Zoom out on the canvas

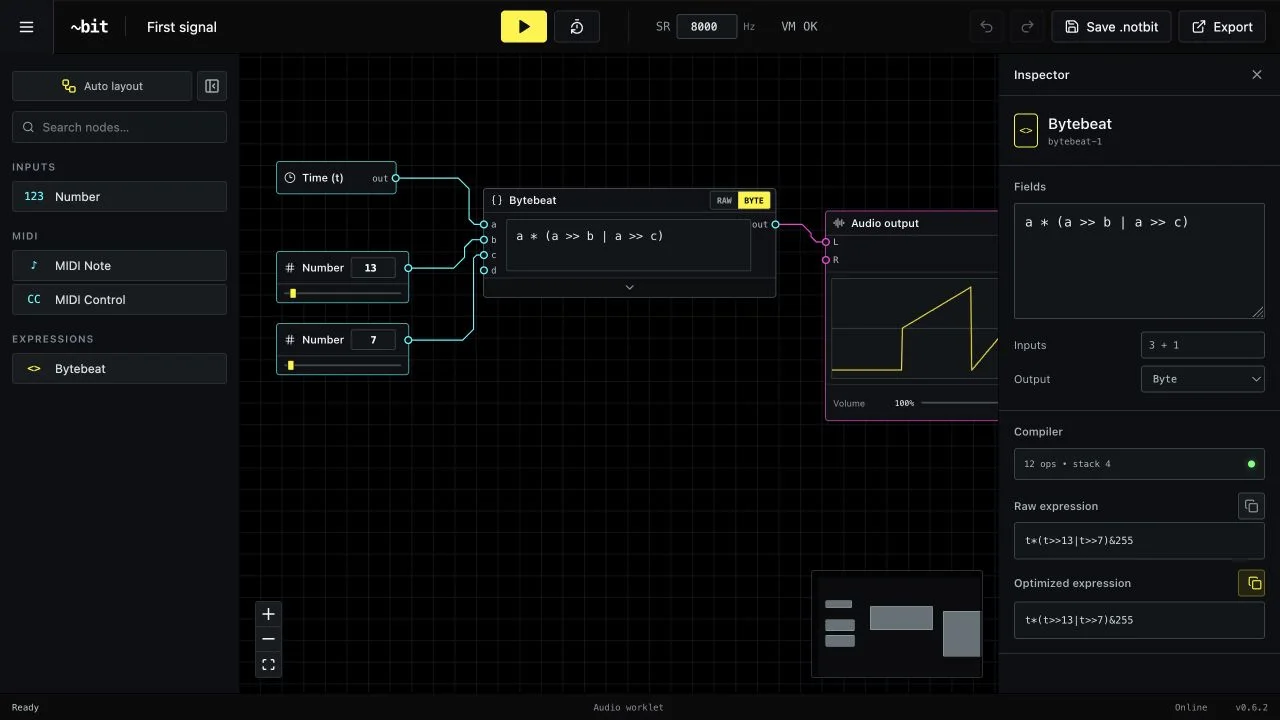[x=268, y=639]
